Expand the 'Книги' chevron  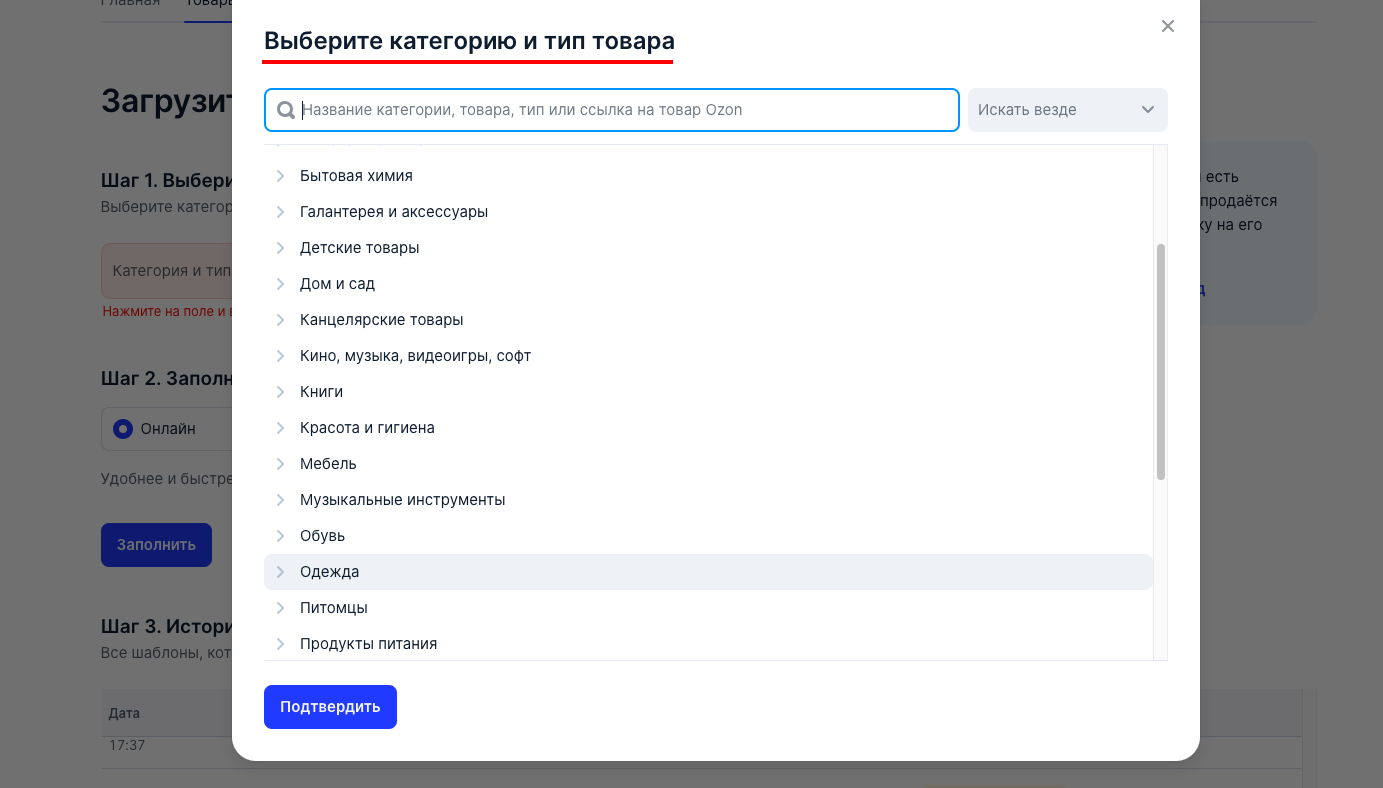[281, 392]
